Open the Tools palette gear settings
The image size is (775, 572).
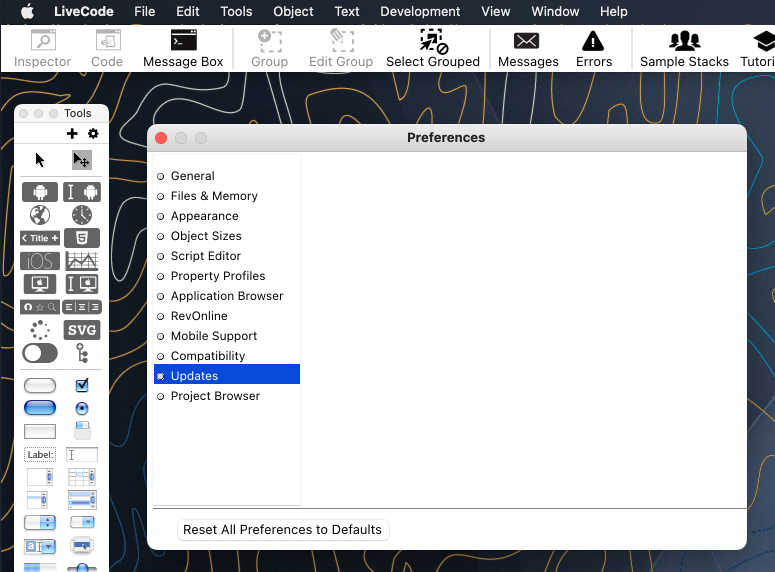click(93, 133)
